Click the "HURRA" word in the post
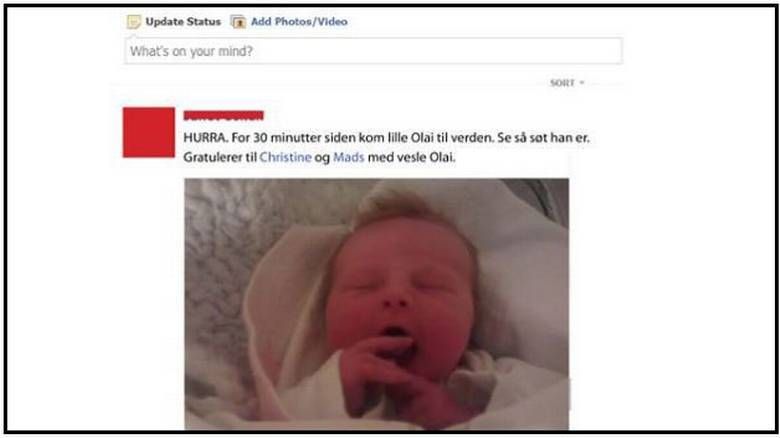 (x=205, y=138)
